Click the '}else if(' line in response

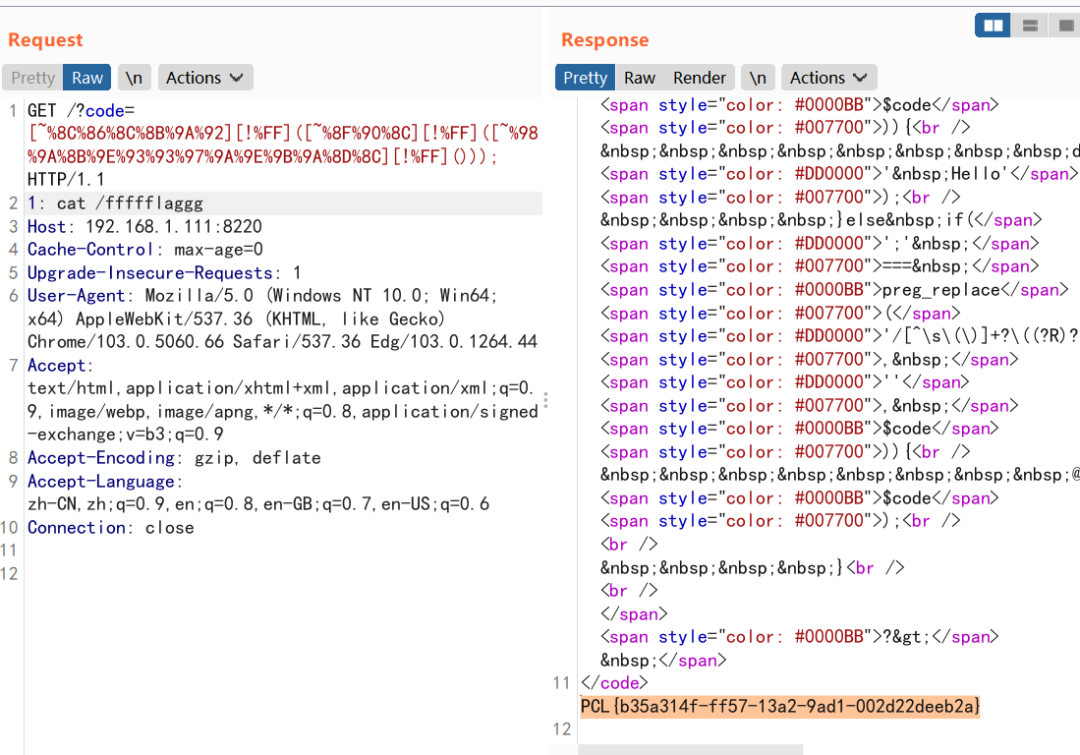click(820, 220)
